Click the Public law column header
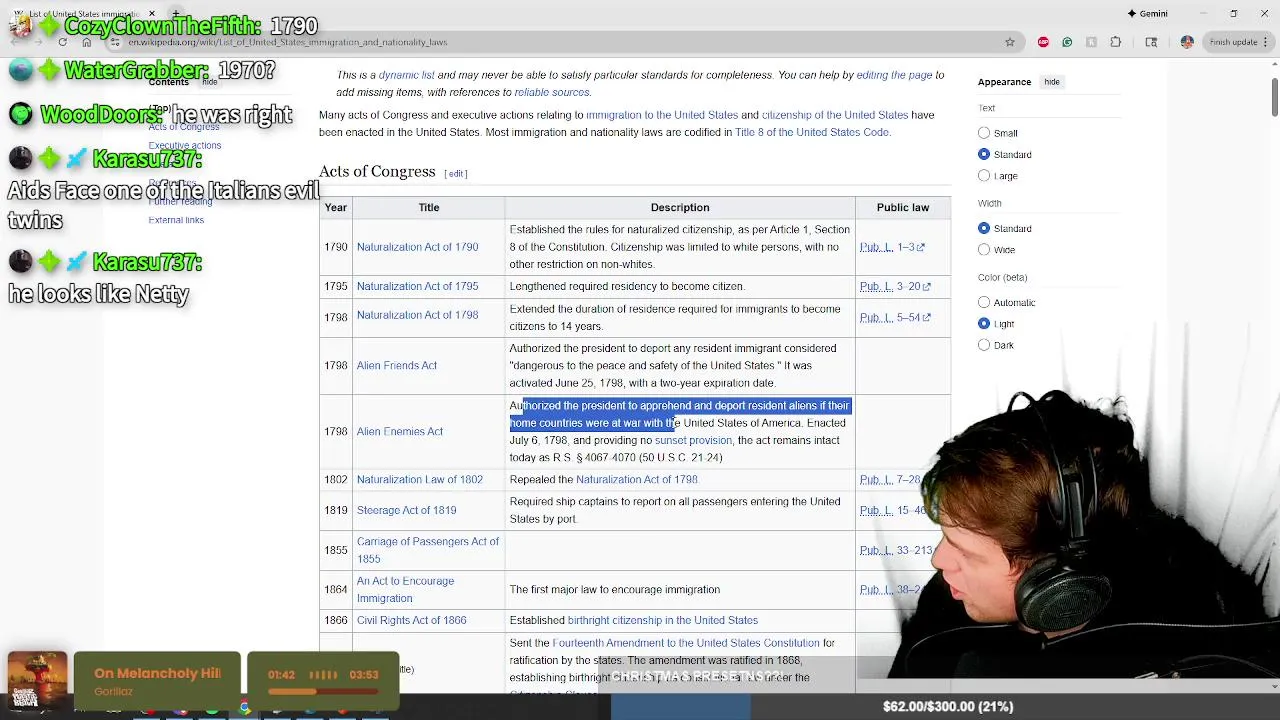The image size is (1280, 720). pyautogui.click(x=903, y=207)
